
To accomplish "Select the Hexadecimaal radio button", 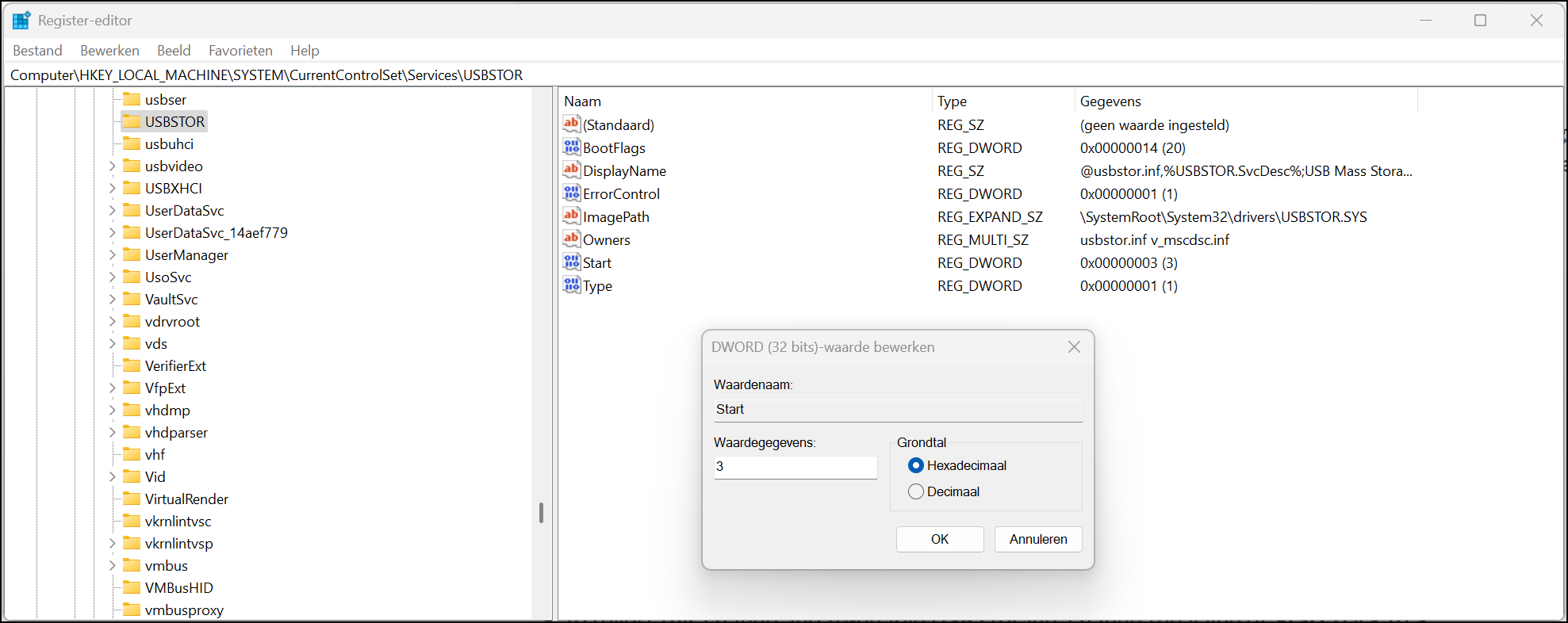I will tap(916, 465).
